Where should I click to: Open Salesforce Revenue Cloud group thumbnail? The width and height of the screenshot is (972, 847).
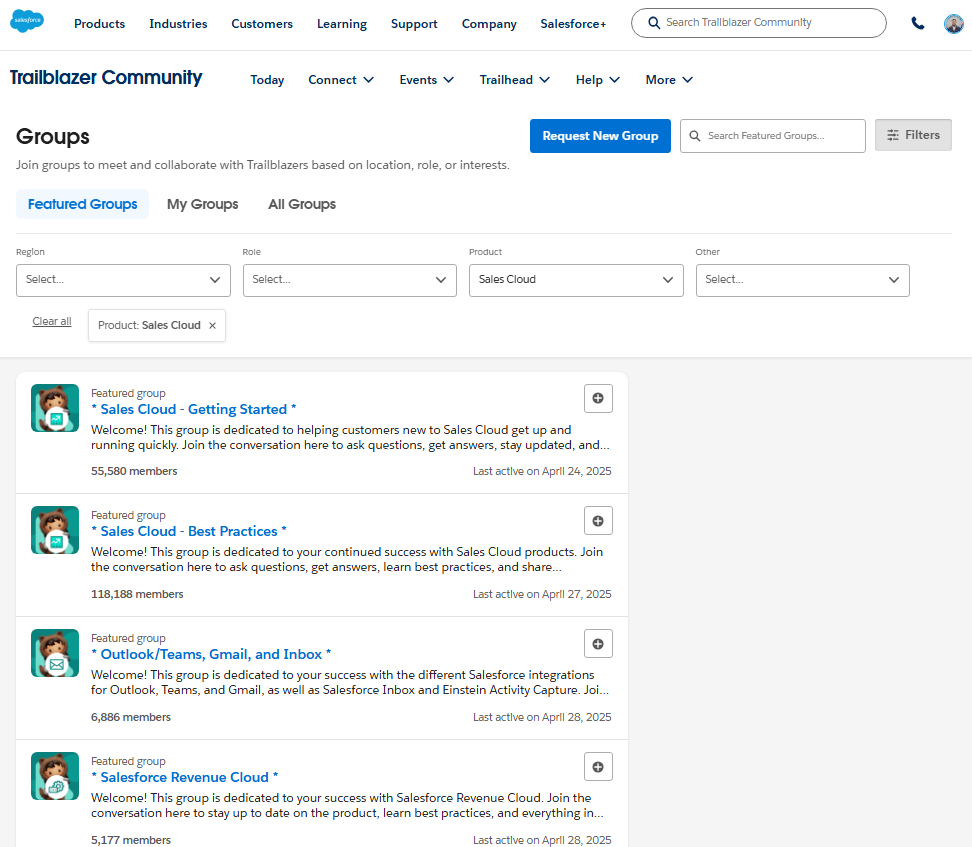pyautogui.click(x=55, y=776)
